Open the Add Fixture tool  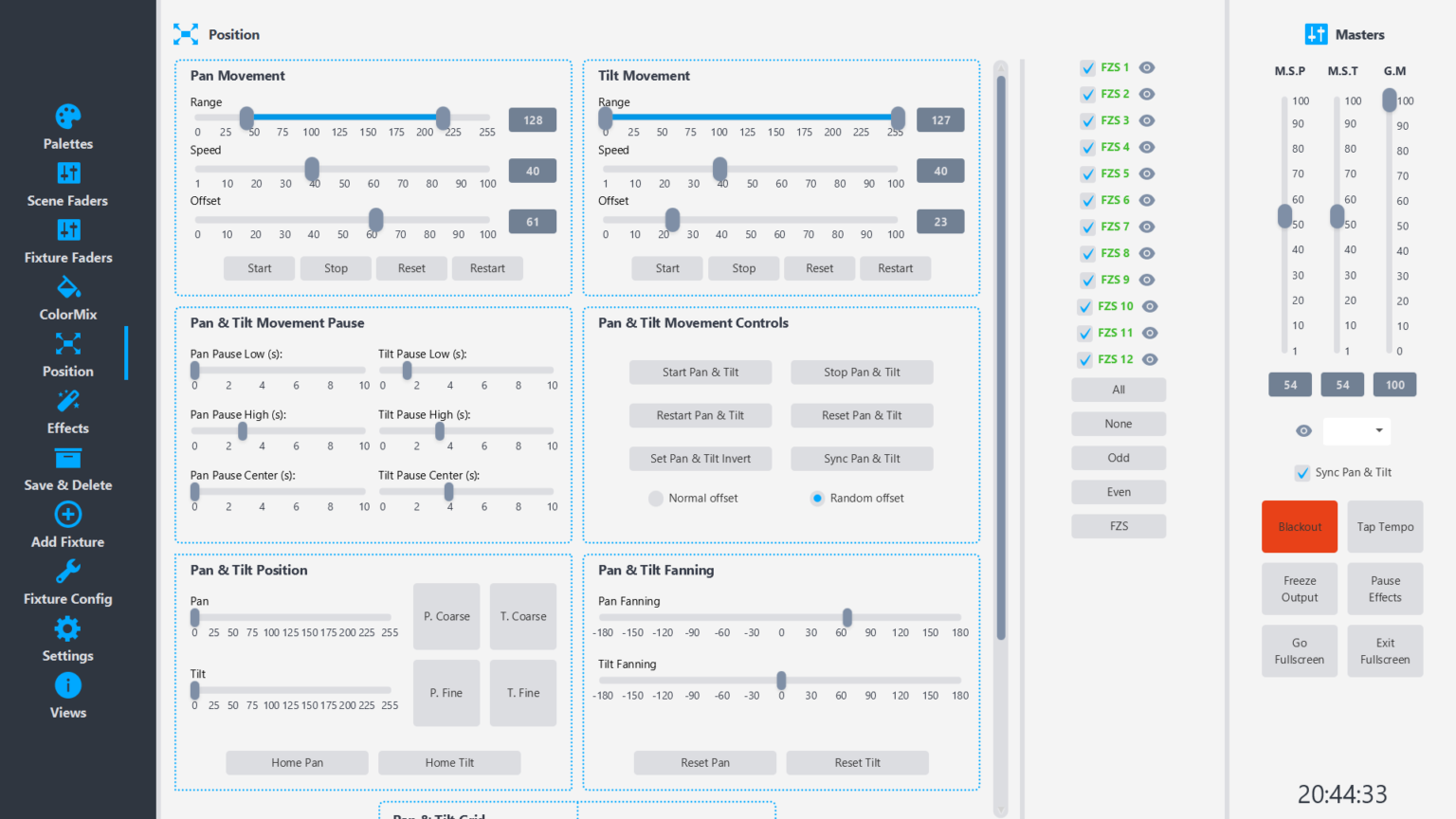tap(67, 515)
